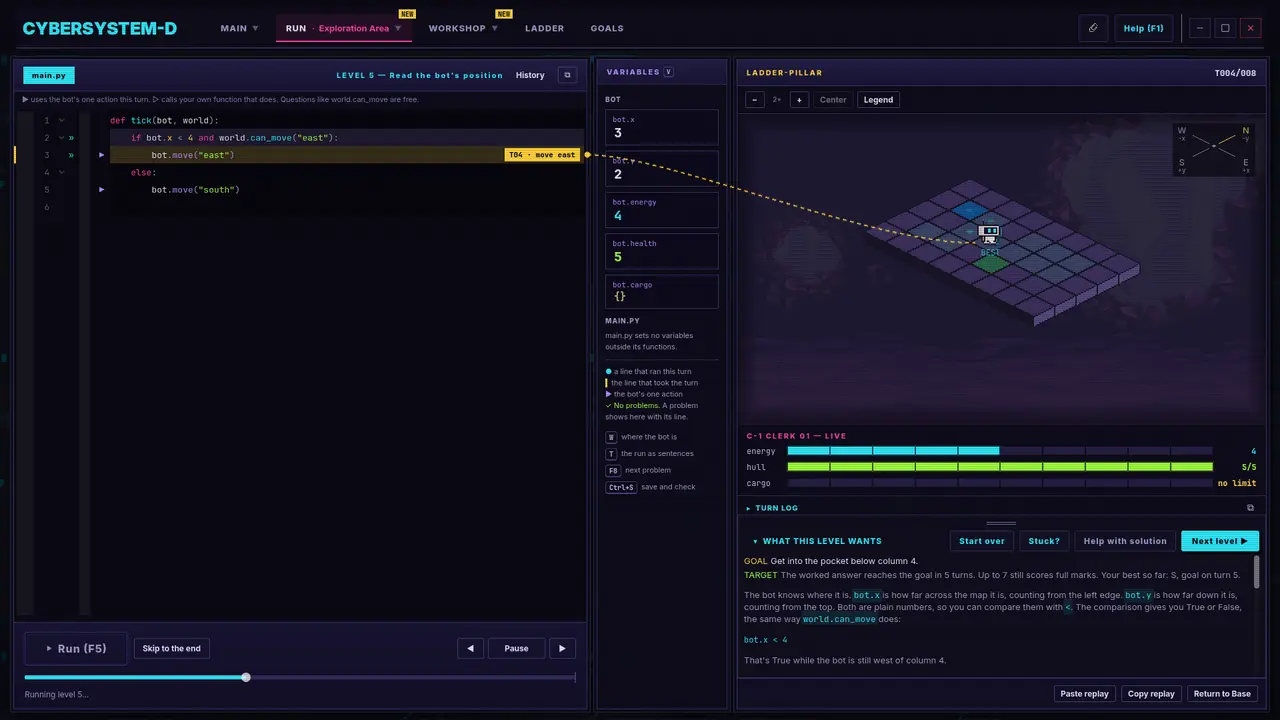
Task: Click the compass widget on the map
Action: (1213, 148)
